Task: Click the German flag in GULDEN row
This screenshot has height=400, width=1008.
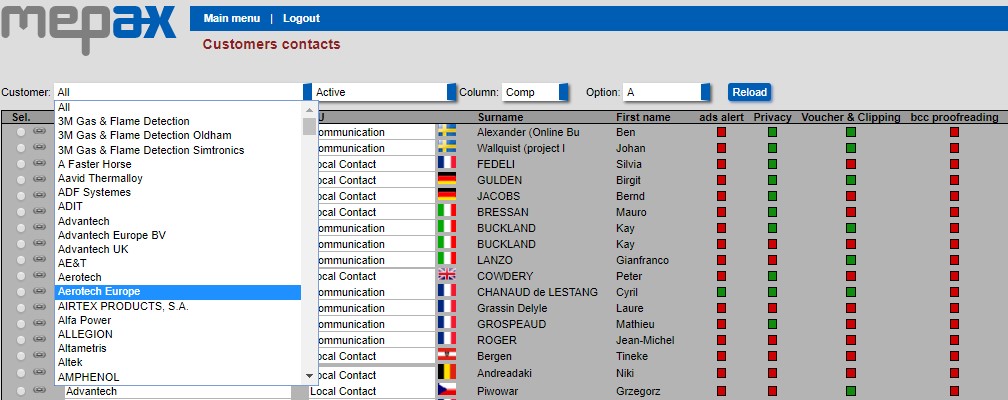Action: [447, 180]
